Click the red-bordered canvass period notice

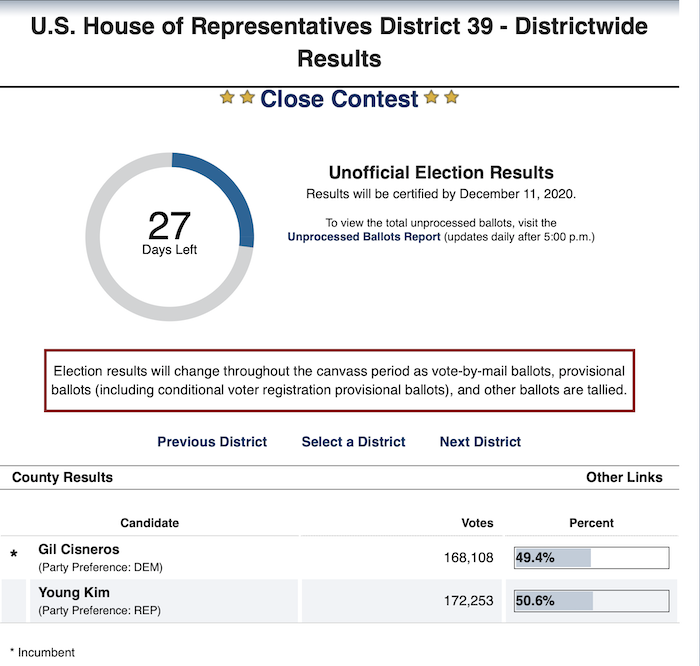click(339, 381)
